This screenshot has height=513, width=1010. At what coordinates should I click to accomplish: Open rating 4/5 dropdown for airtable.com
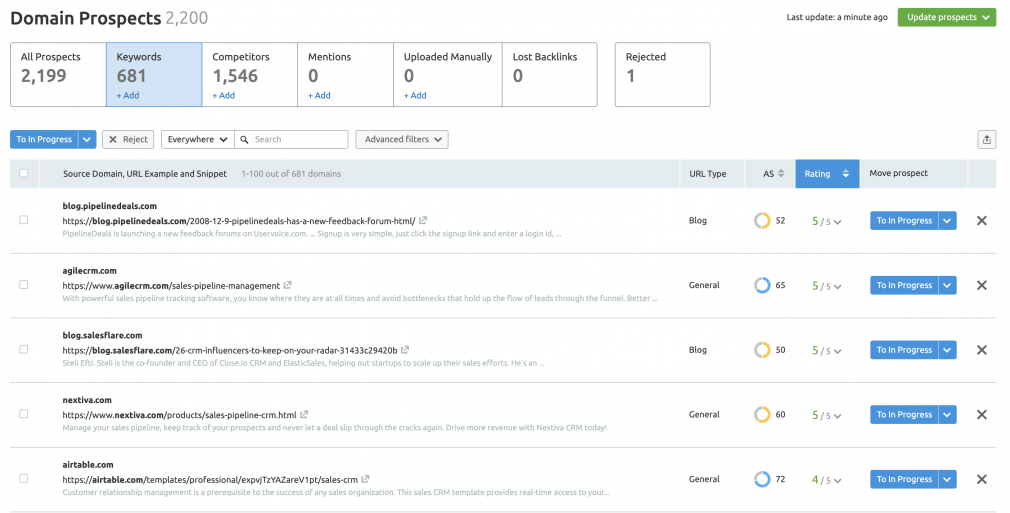pyautogui.click(x=826, y=479)
